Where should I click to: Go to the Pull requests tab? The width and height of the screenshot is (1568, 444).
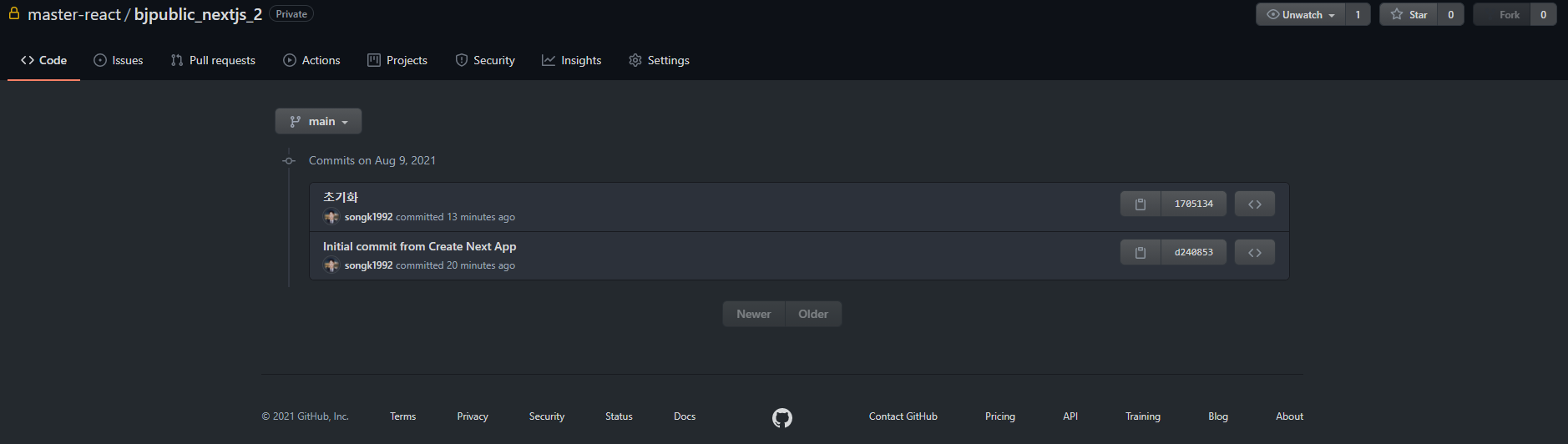pyautogui.click(x=213, y=60)
